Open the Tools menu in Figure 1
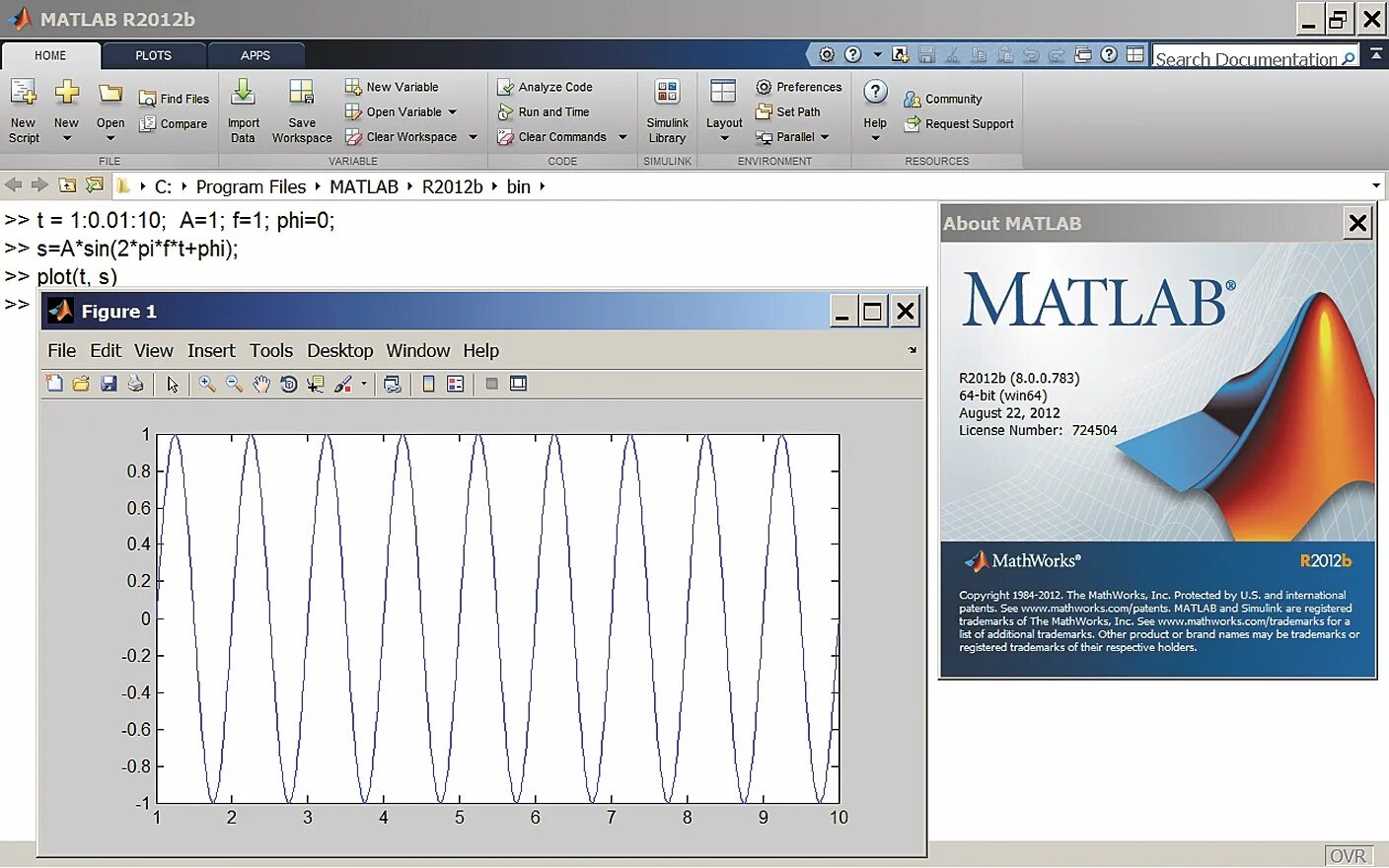Image resolution: width=1389 pixels, height=868 pixels. tap(271, 351)
